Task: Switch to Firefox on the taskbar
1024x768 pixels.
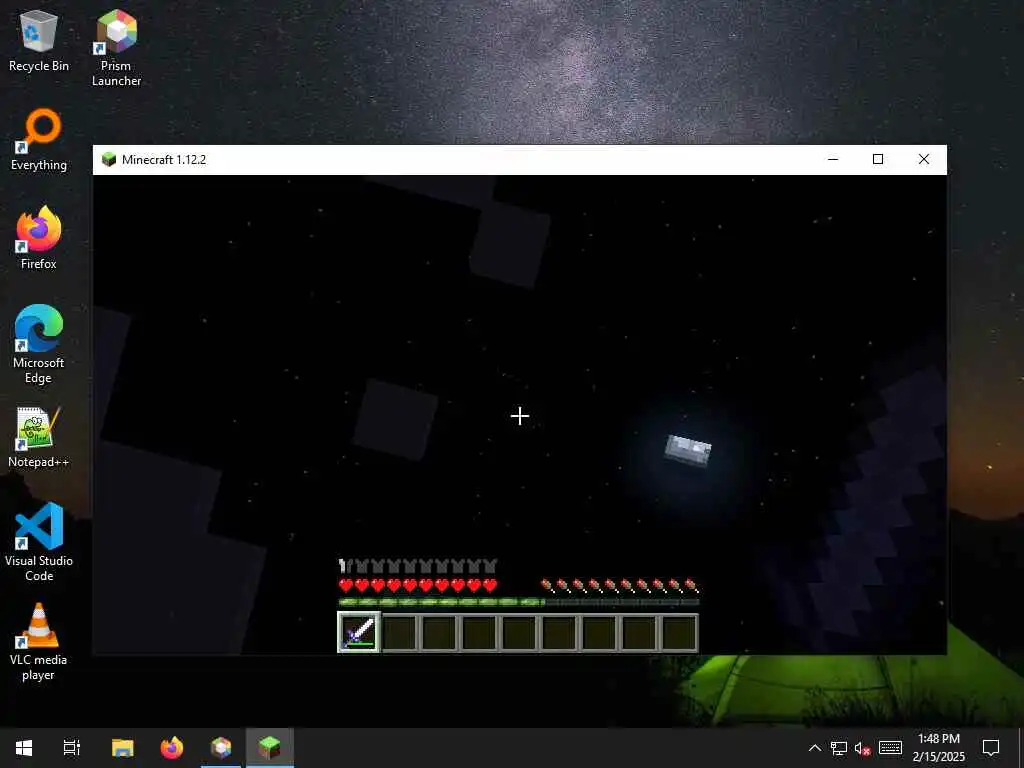Action: point(172,748)
